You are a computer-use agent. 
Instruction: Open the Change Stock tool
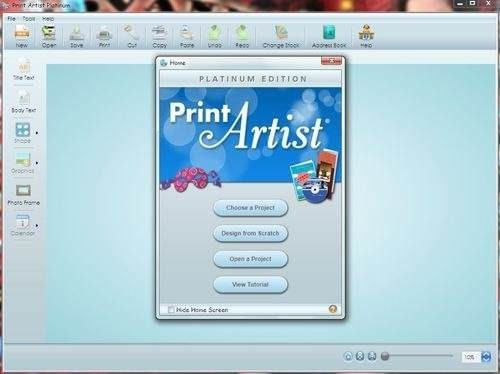tap(281, 36)
